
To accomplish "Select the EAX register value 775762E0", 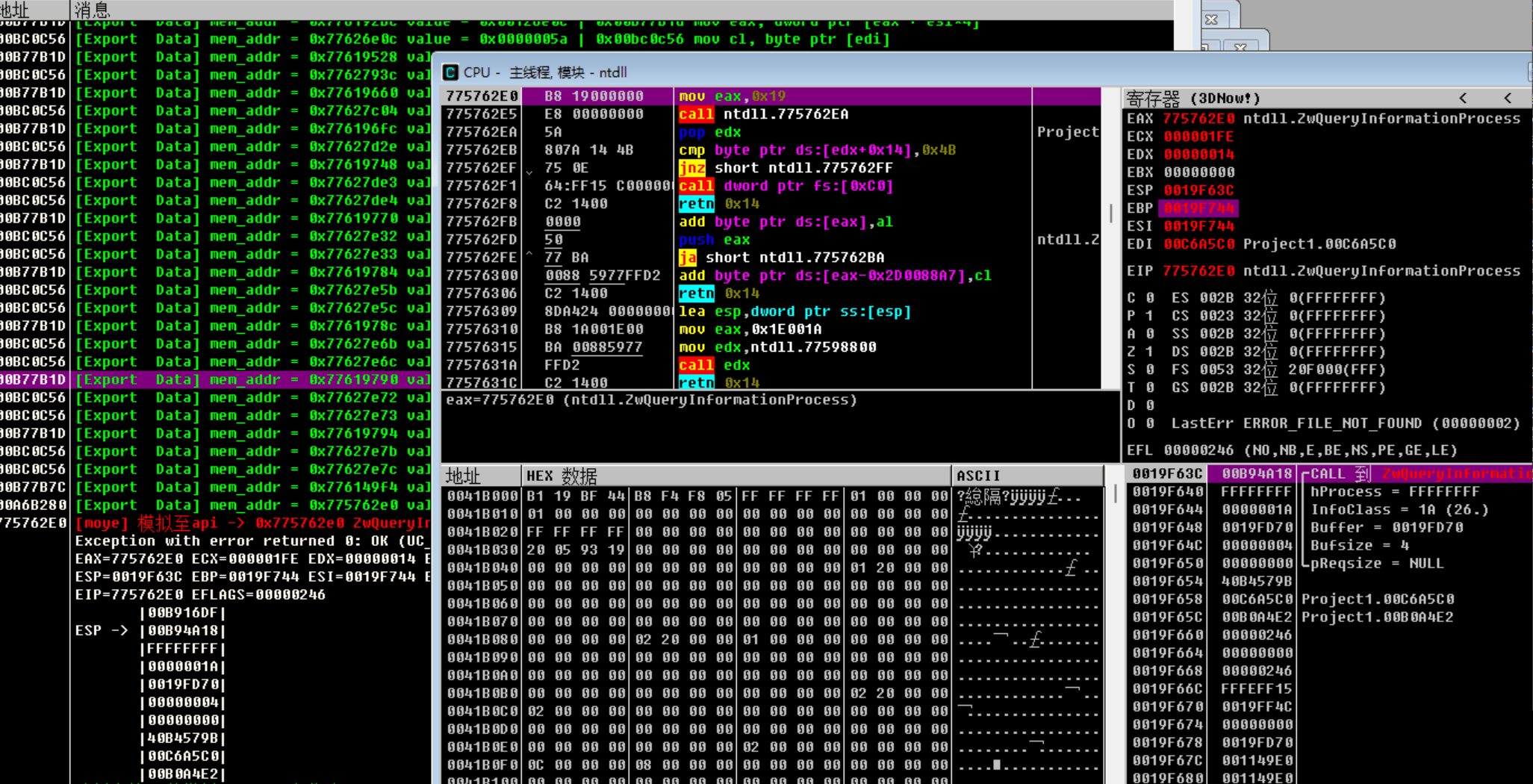I will coord(1198,119).
